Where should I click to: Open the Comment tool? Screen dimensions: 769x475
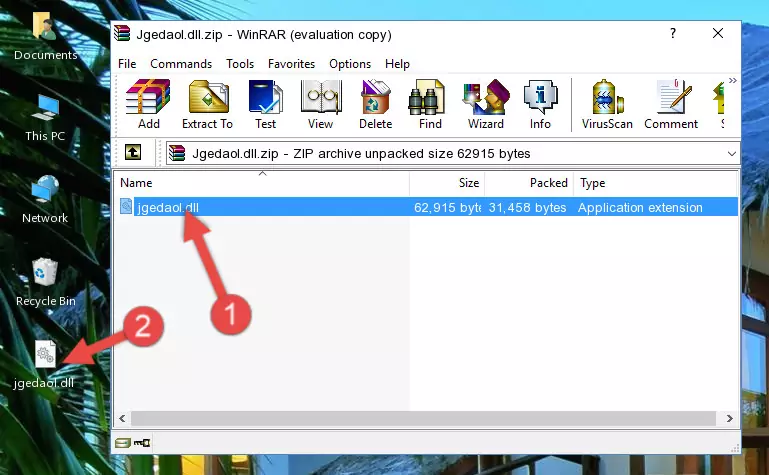click(x=671, y=104)
